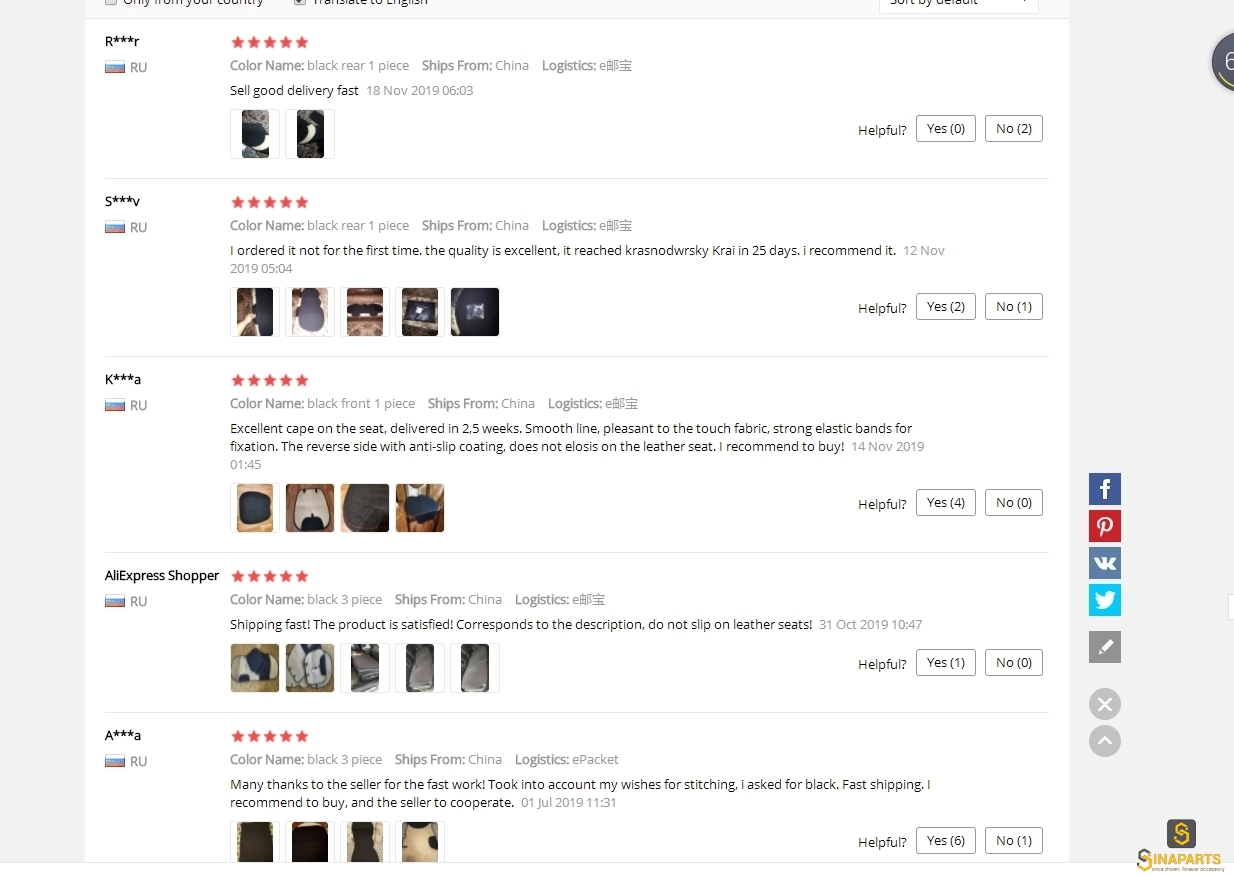Click Yes (6) on A***a's review
Screen dimensions: 1234x876
tap(946, 840)
